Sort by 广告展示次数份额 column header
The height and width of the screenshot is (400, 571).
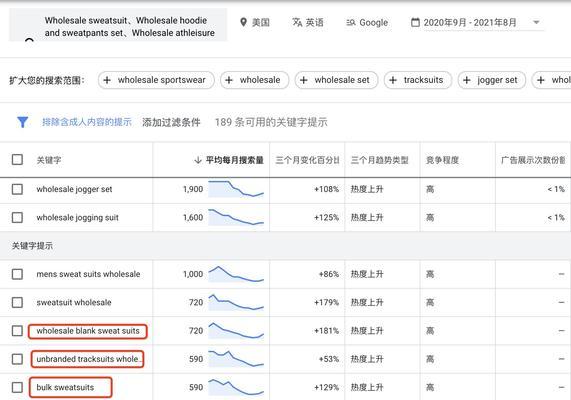click(533, 160)
